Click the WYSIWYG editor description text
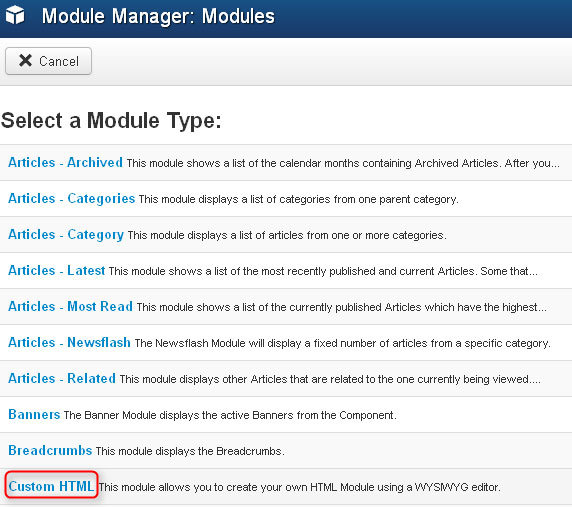The image size is (572, 507). tap(299, 487)
